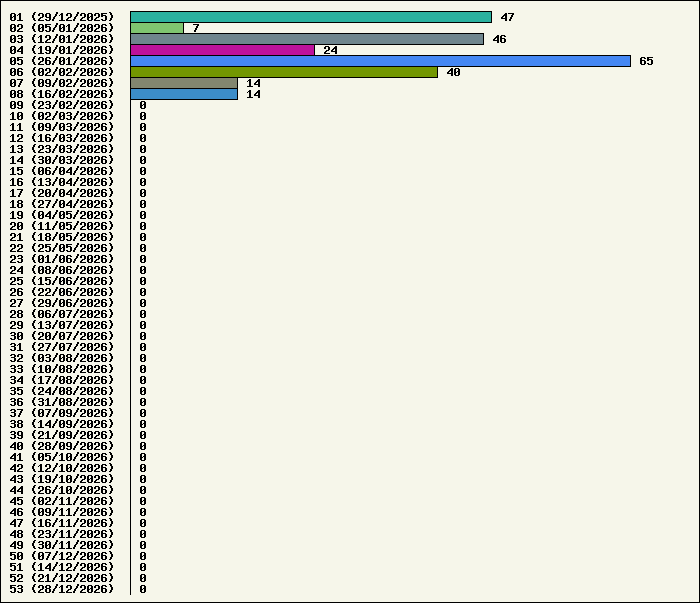Select the row label 53 (28/12/2026)
Image resolution: width=700 pixels, height=603 pixels.
pos(62,589)
